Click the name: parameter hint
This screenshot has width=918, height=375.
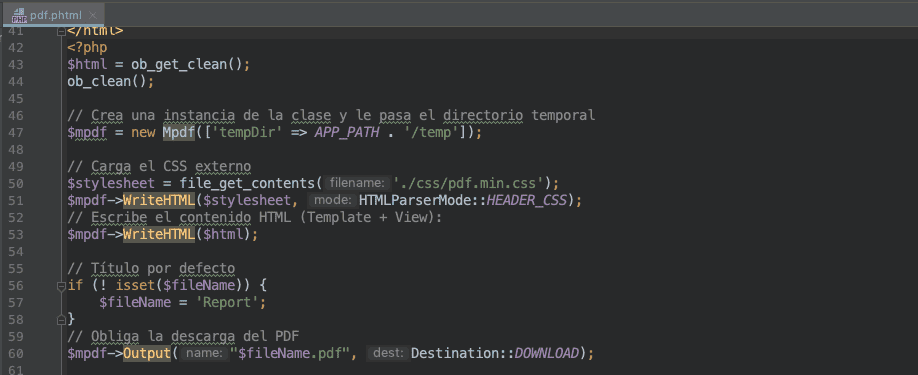coord(204,353)
